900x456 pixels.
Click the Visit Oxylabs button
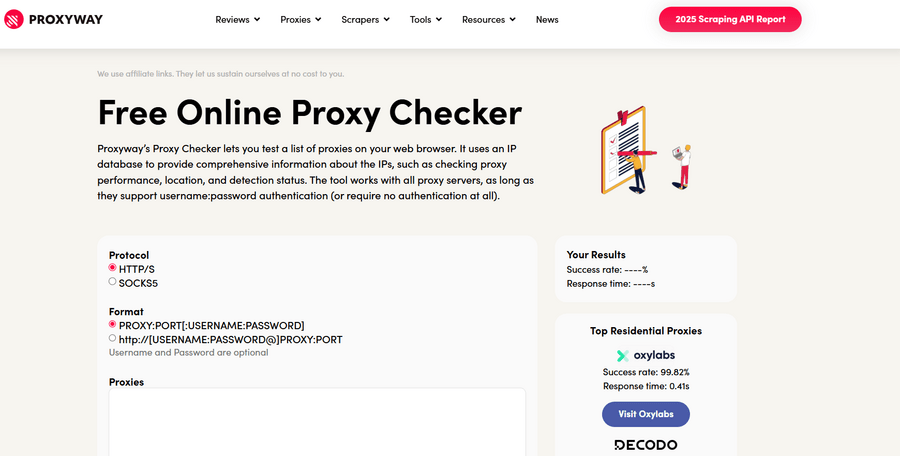coord(645,414)
